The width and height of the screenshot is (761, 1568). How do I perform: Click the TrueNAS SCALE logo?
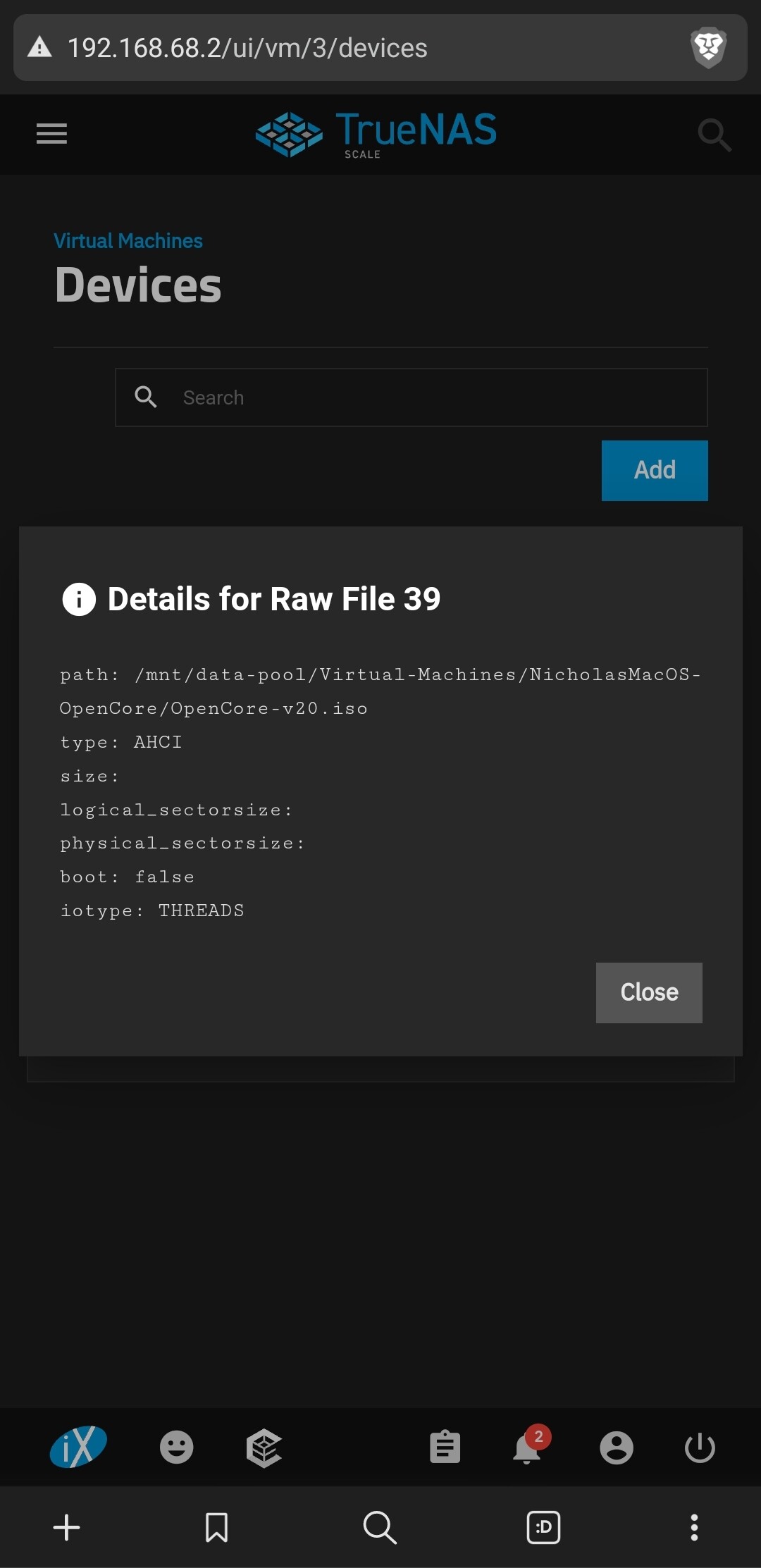point(376,134)
